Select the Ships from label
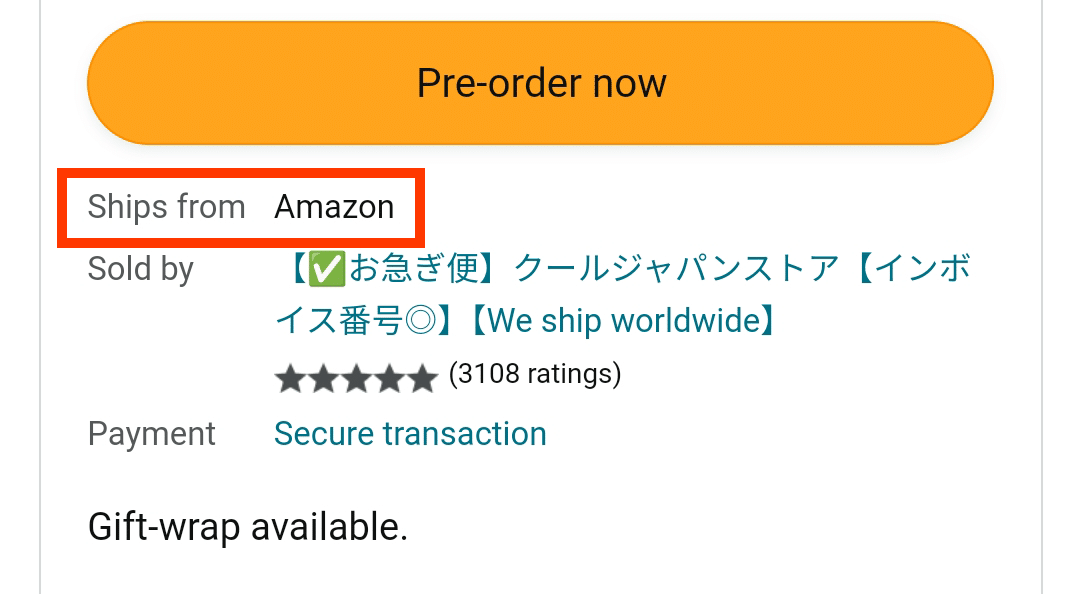The height and width of the screenshot is (594, 1080). pos(167,207)
